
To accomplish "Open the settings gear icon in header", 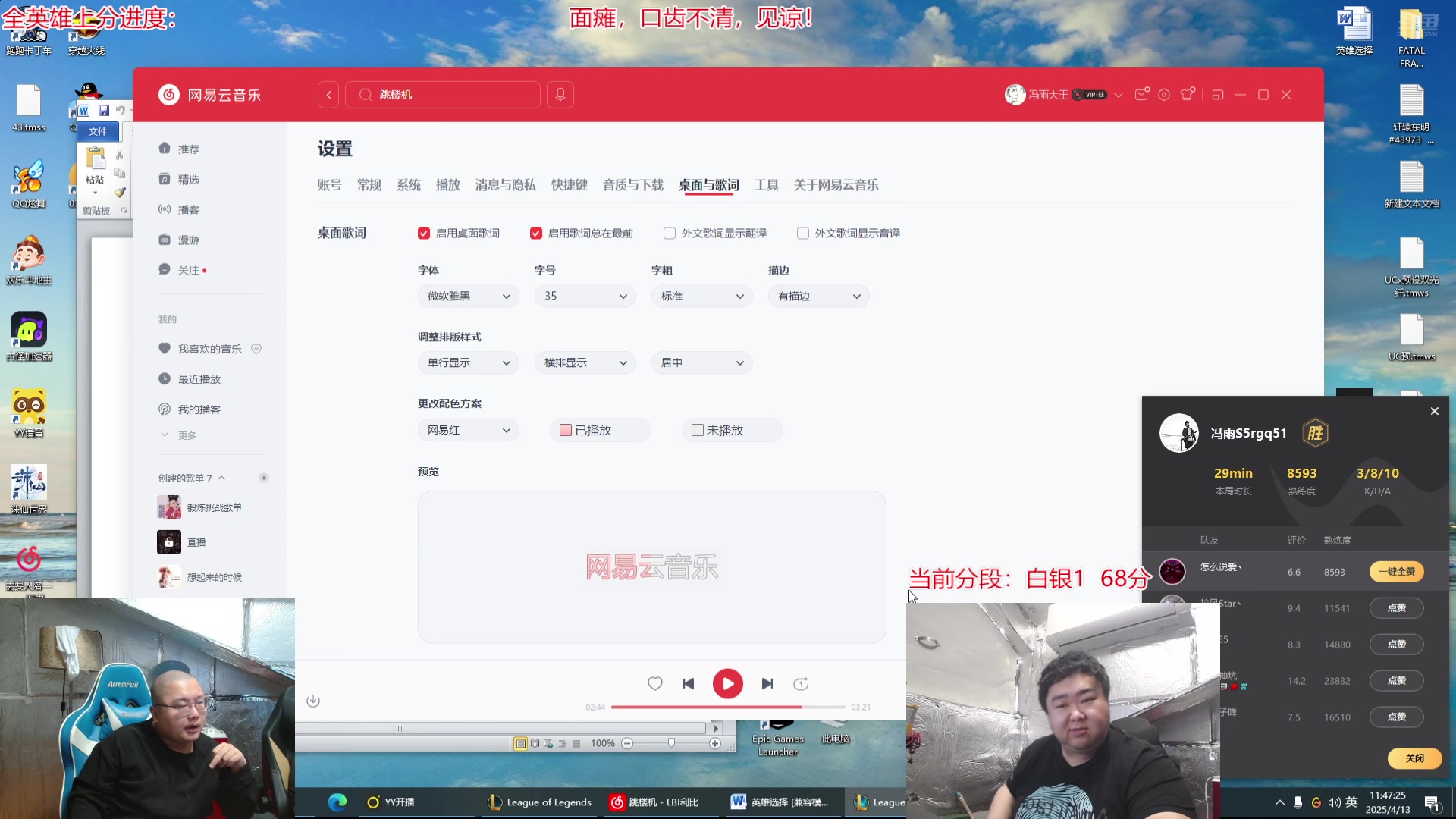I will (x=1164, y=95).
